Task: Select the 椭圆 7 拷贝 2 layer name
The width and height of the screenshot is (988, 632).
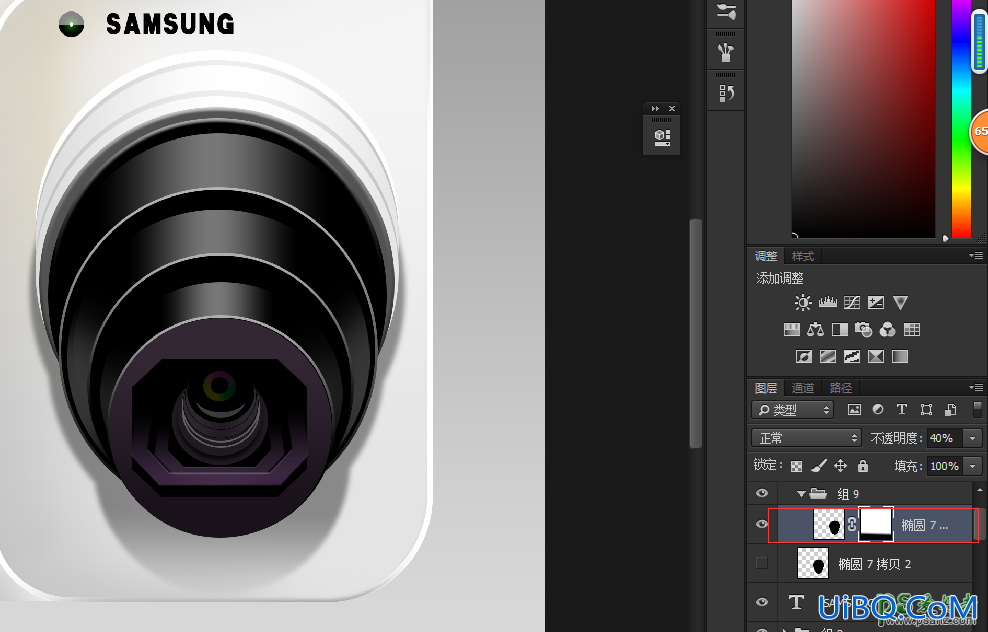Action: [875, 564]
